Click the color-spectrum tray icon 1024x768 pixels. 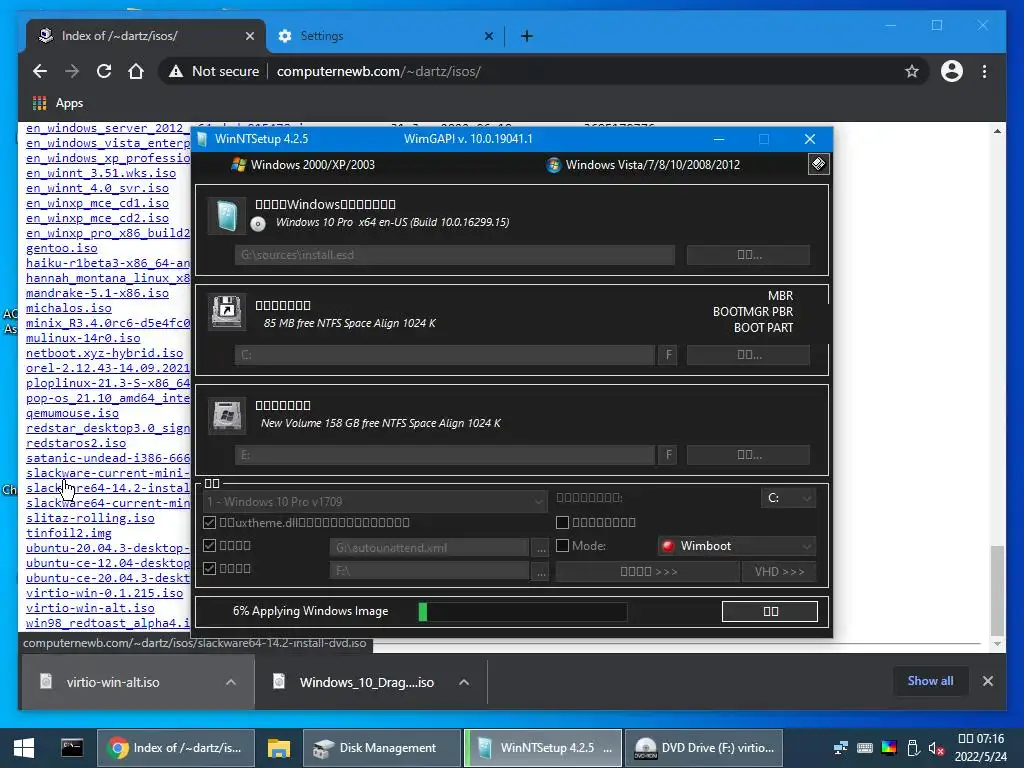coord(889,748)
